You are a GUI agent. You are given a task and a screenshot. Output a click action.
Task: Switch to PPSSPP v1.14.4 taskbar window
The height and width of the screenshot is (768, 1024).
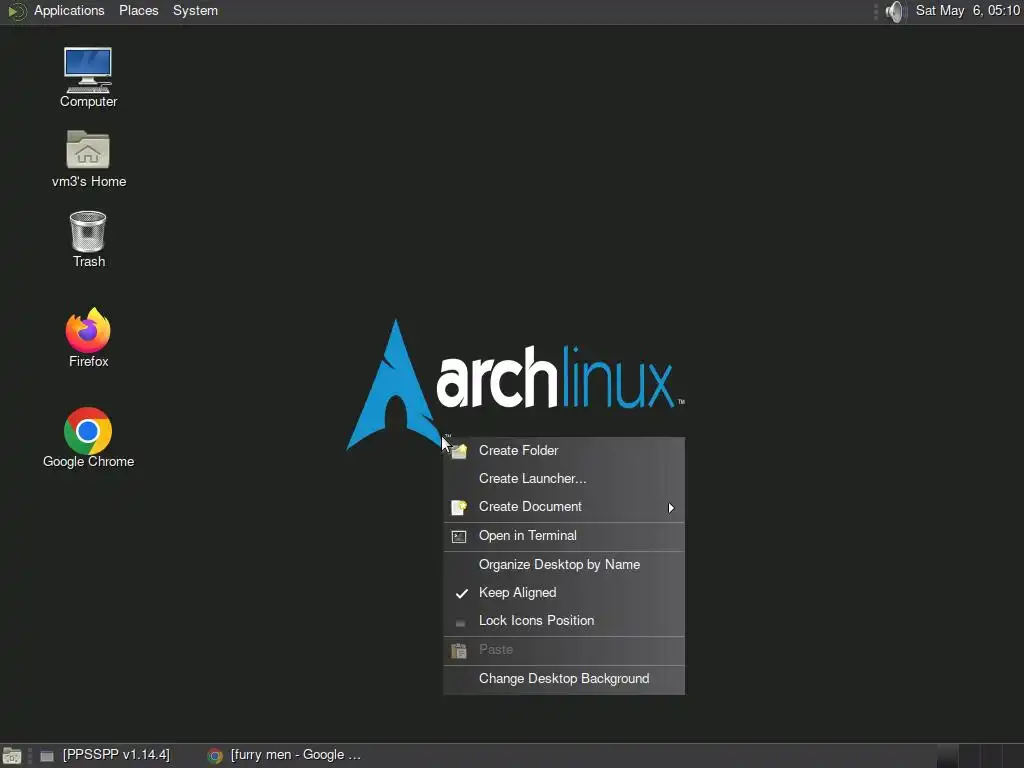(106, 756)
